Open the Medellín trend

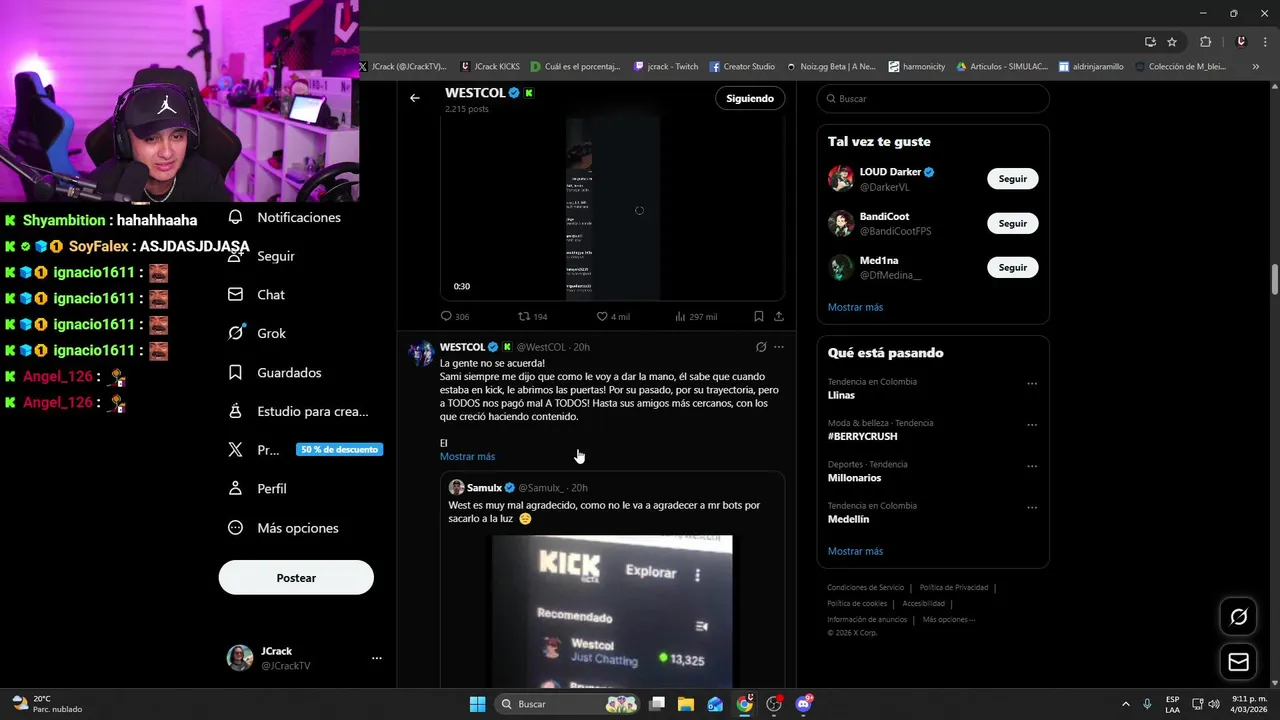pyautogui.click(x=848, y=519)
